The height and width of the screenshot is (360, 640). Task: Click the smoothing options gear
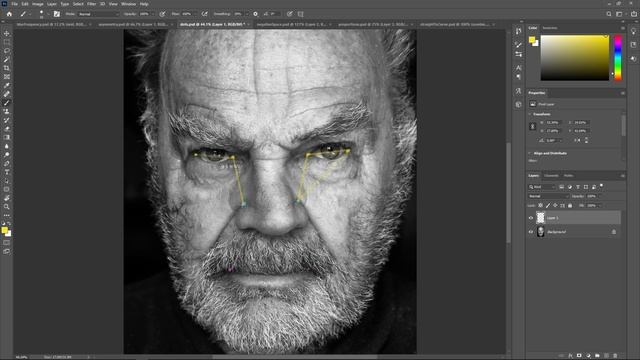pos(256,14)
